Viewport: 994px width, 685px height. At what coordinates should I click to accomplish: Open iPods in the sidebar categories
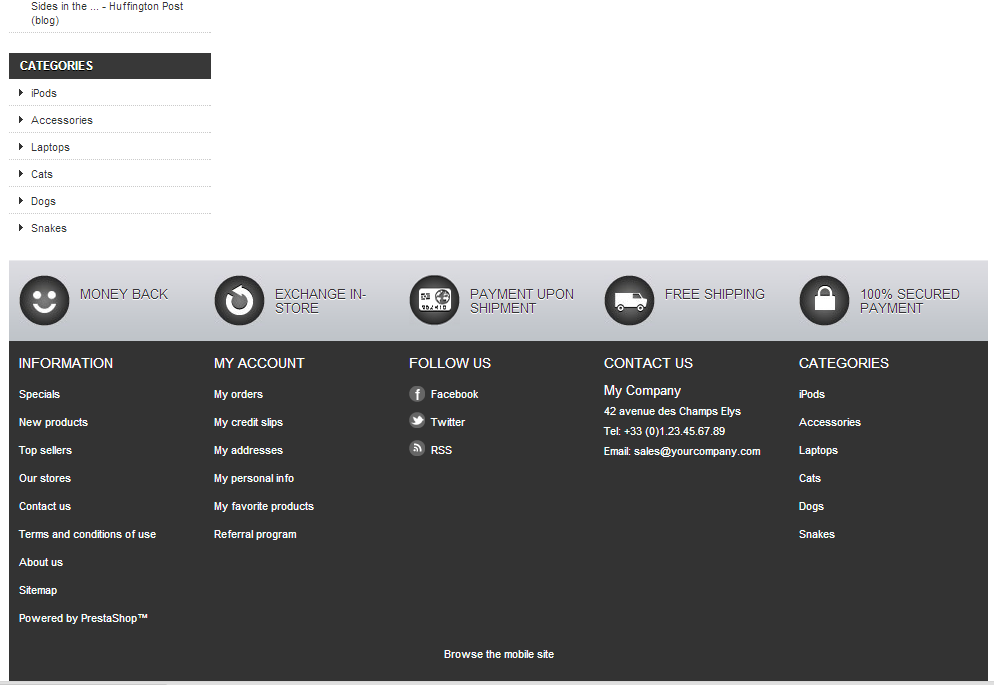click(44, 93)
